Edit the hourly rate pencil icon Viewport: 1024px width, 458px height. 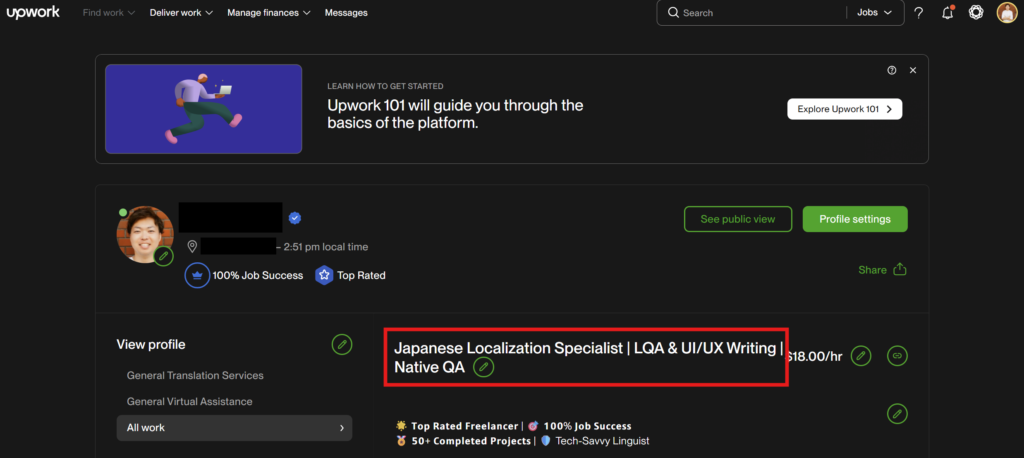tap(861, 355)
